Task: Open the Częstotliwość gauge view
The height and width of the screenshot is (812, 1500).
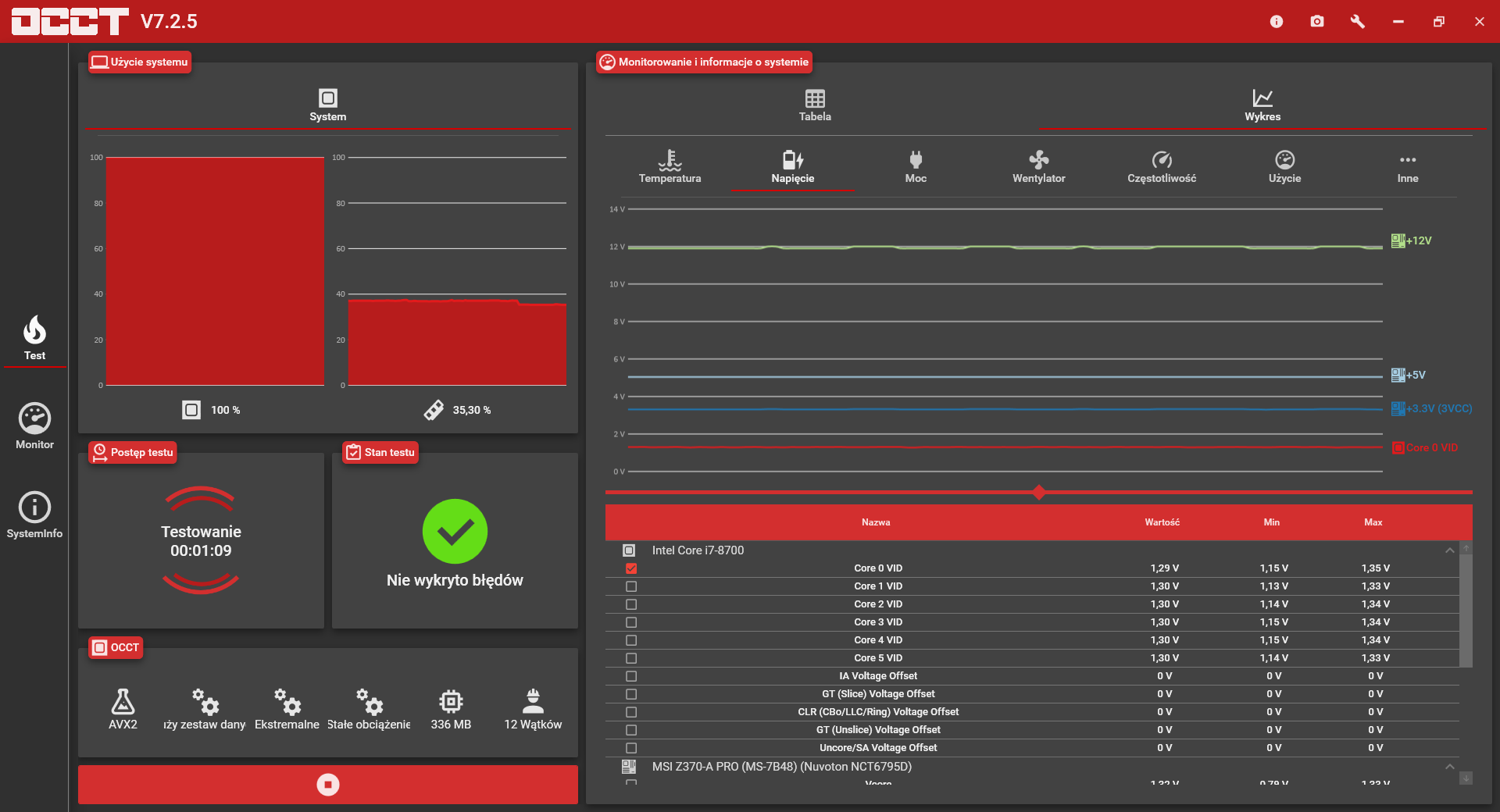Action: pos(1162,167)
